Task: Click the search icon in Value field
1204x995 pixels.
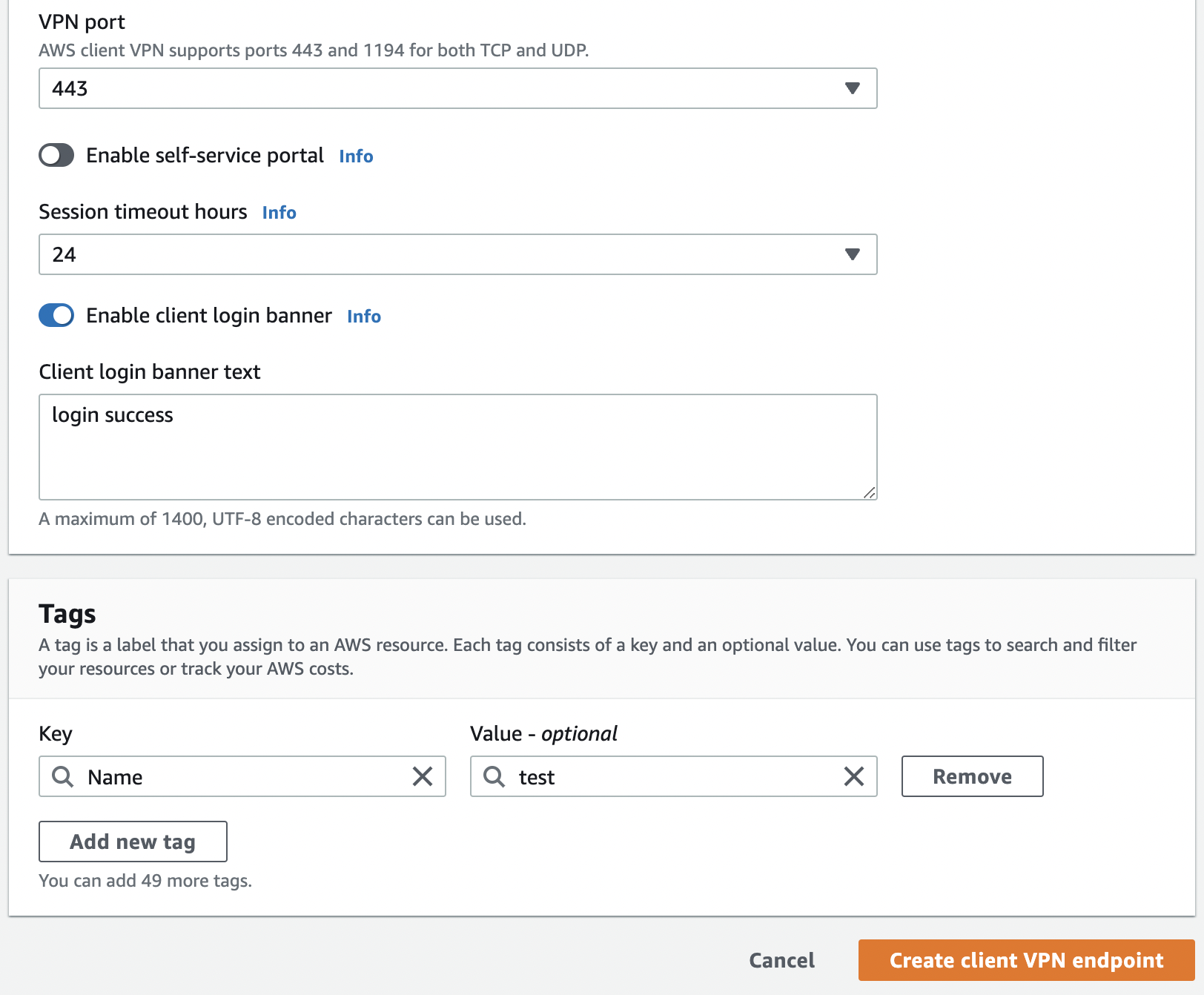Action: (494, 776)
